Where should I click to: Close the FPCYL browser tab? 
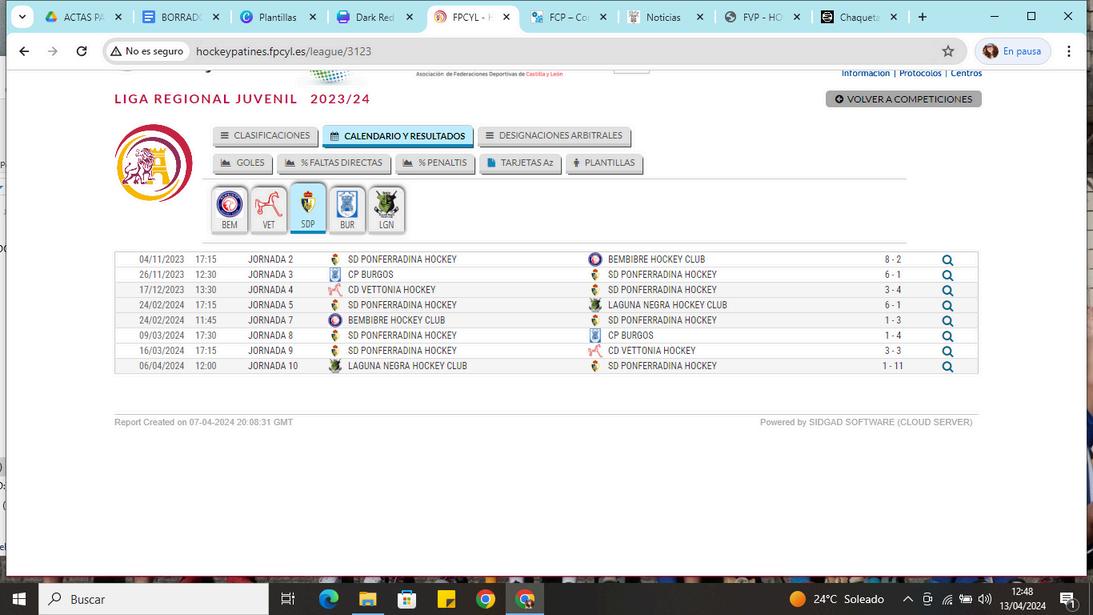(506, 17)
